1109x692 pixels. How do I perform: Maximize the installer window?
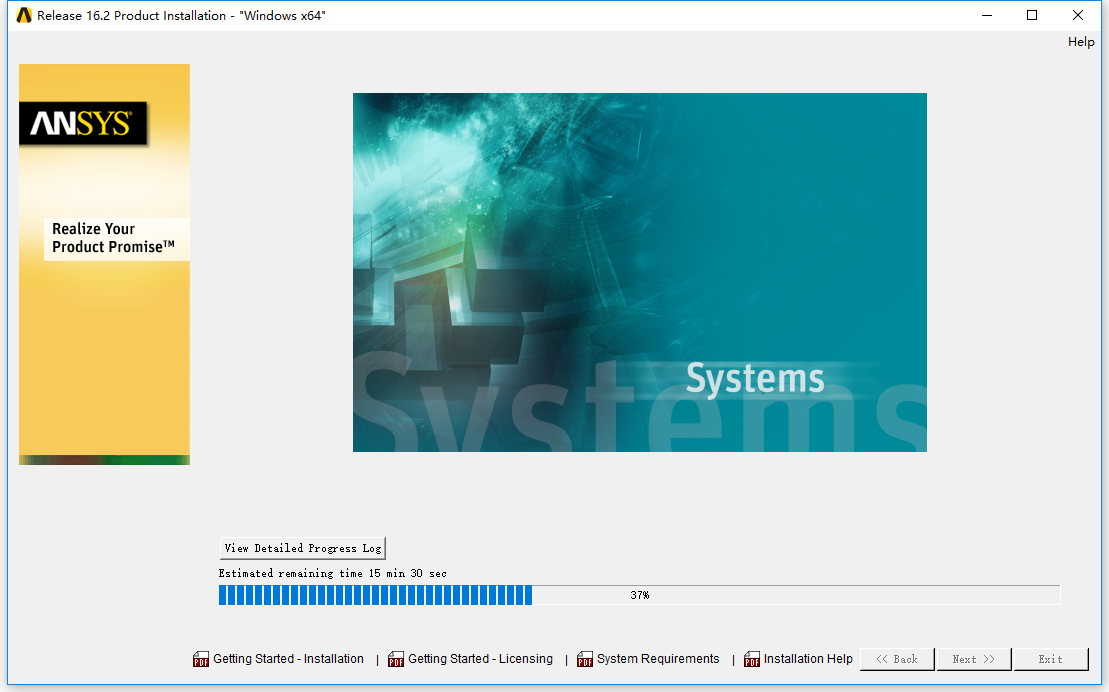1032,16
